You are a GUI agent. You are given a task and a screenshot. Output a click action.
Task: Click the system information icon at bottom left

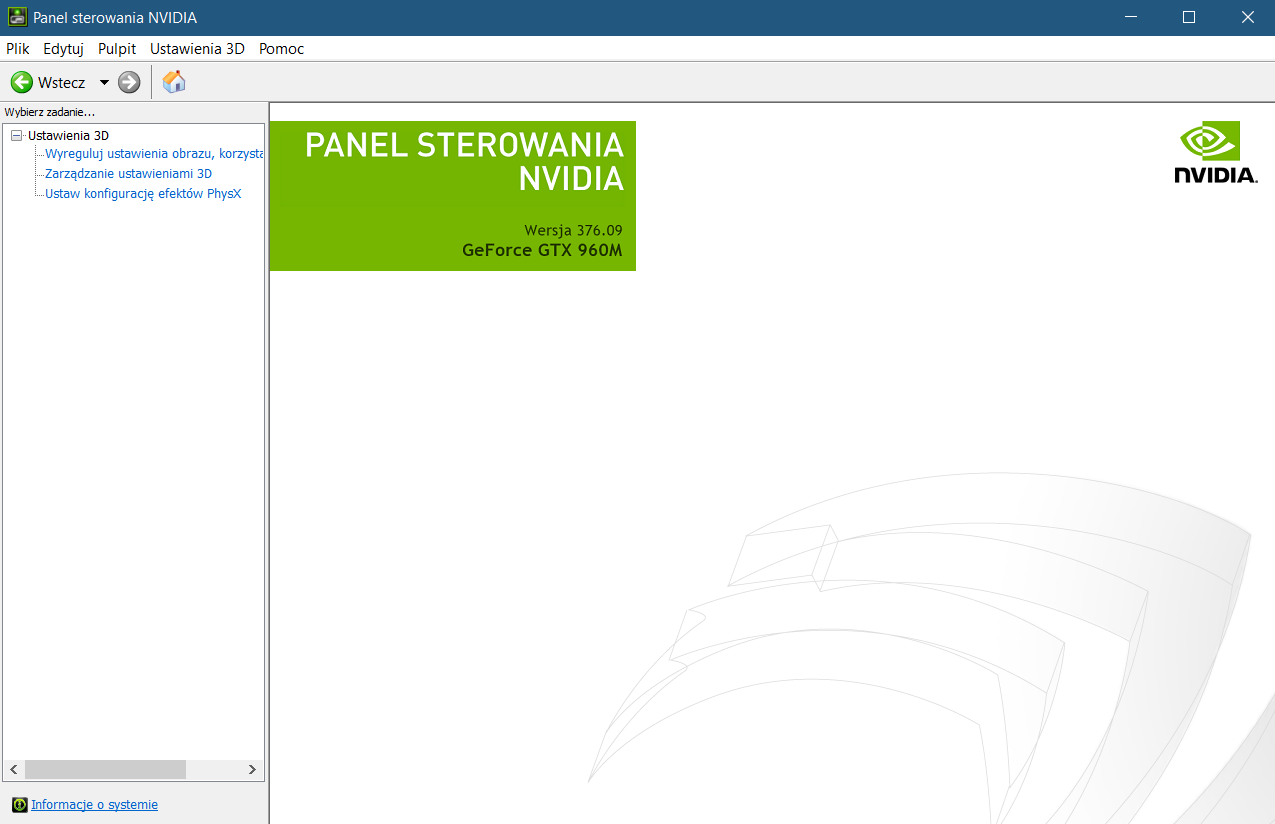[19, 804]
